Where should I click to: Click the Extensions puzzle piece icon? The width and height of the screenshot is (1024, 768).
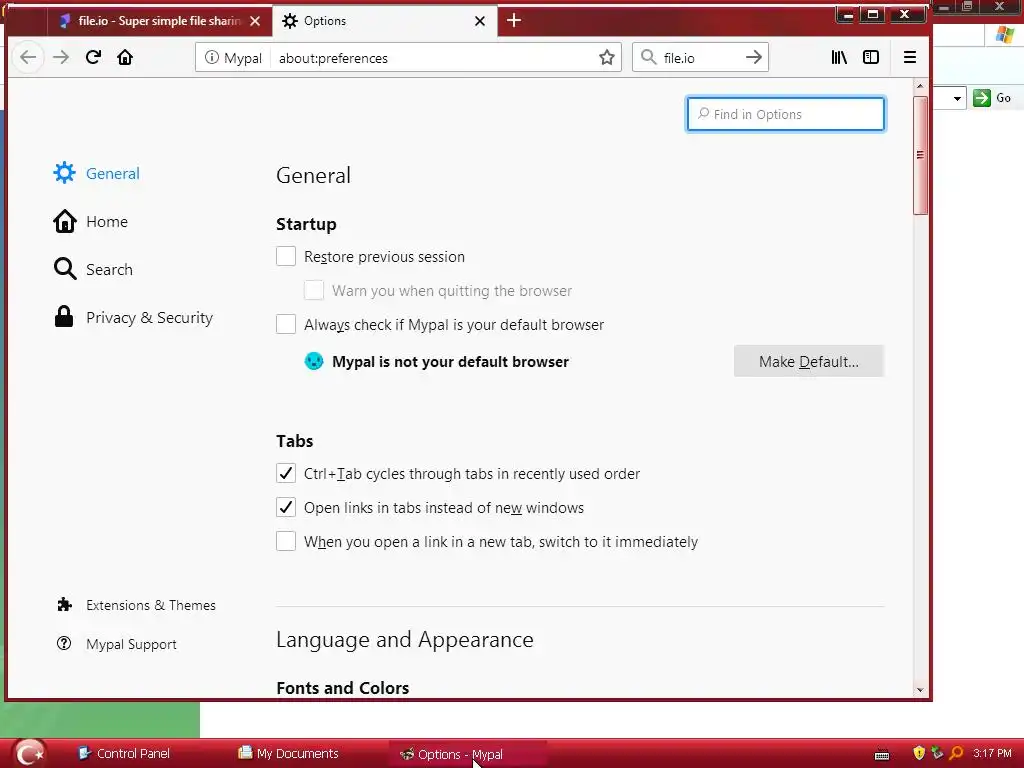click(64, 605)
